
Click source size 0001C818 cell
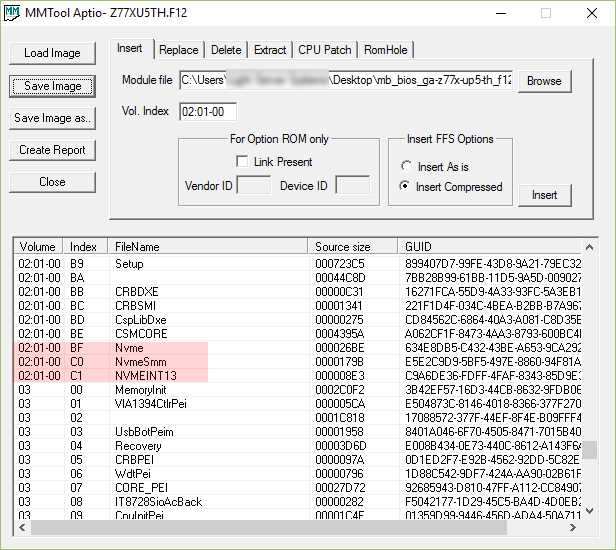[340, 418]
